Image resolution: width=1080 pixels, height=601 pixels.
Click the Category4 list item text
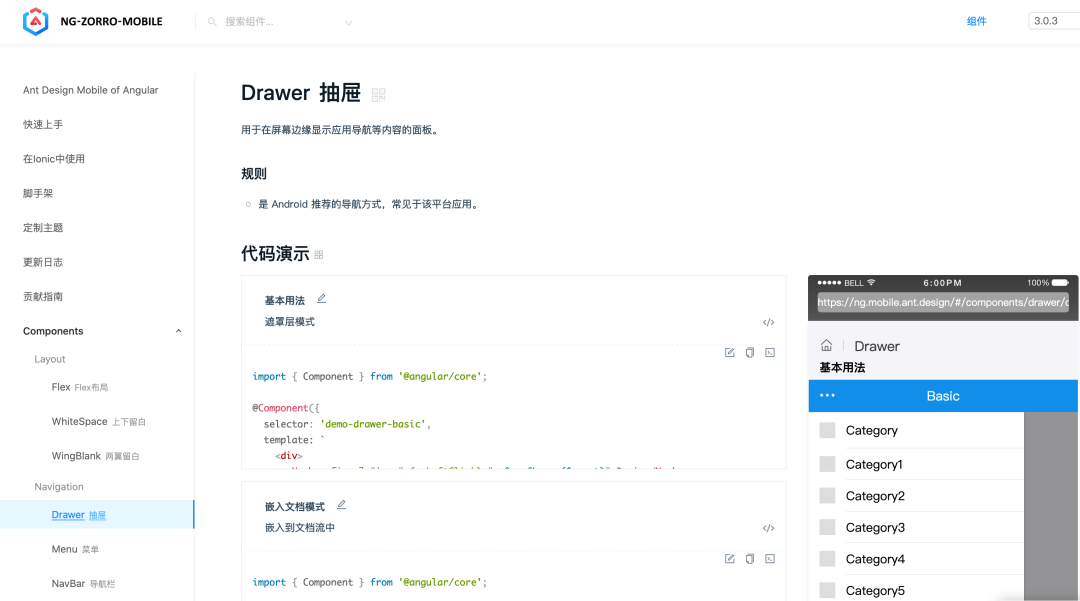pos(875,560)
